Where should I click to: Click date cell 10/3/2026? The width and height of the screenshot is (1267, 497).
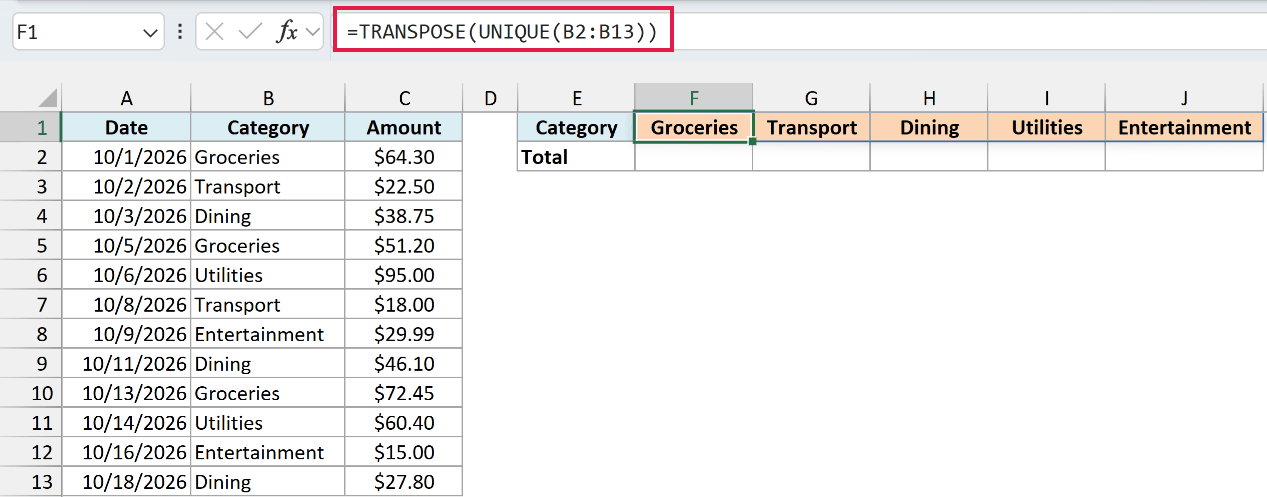click(x=126, y=216)
